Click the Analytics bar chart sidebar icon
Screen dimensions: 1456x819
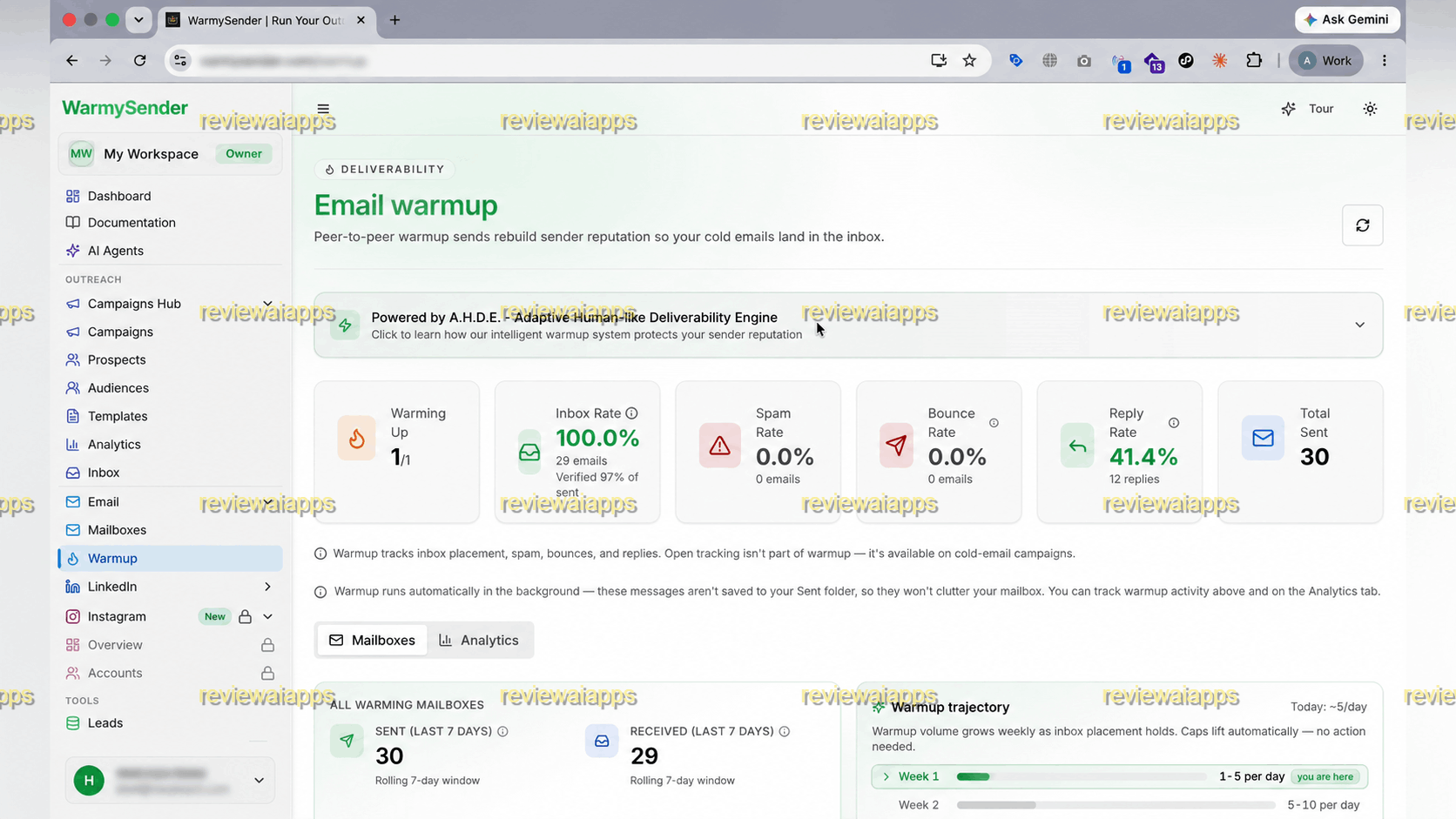point(73,445)
